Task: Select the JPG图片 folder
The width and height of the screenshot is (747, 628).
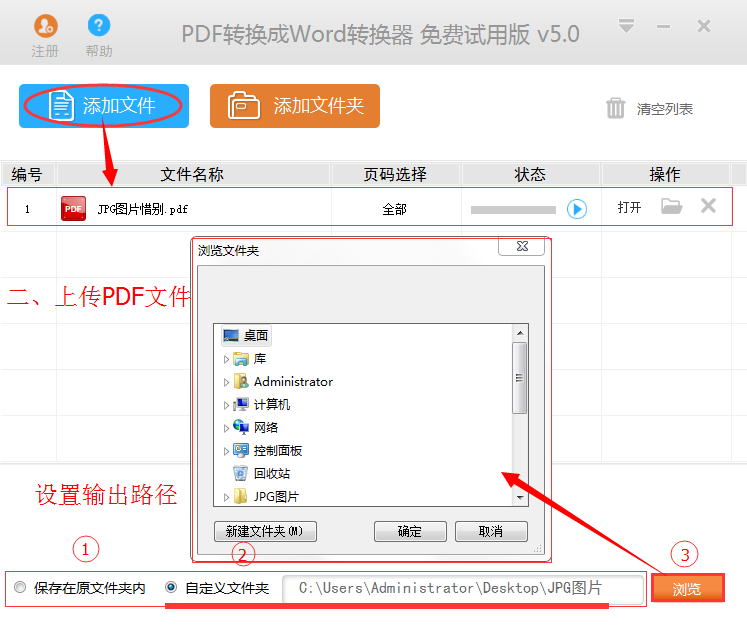Action: [x=276, y=496]
